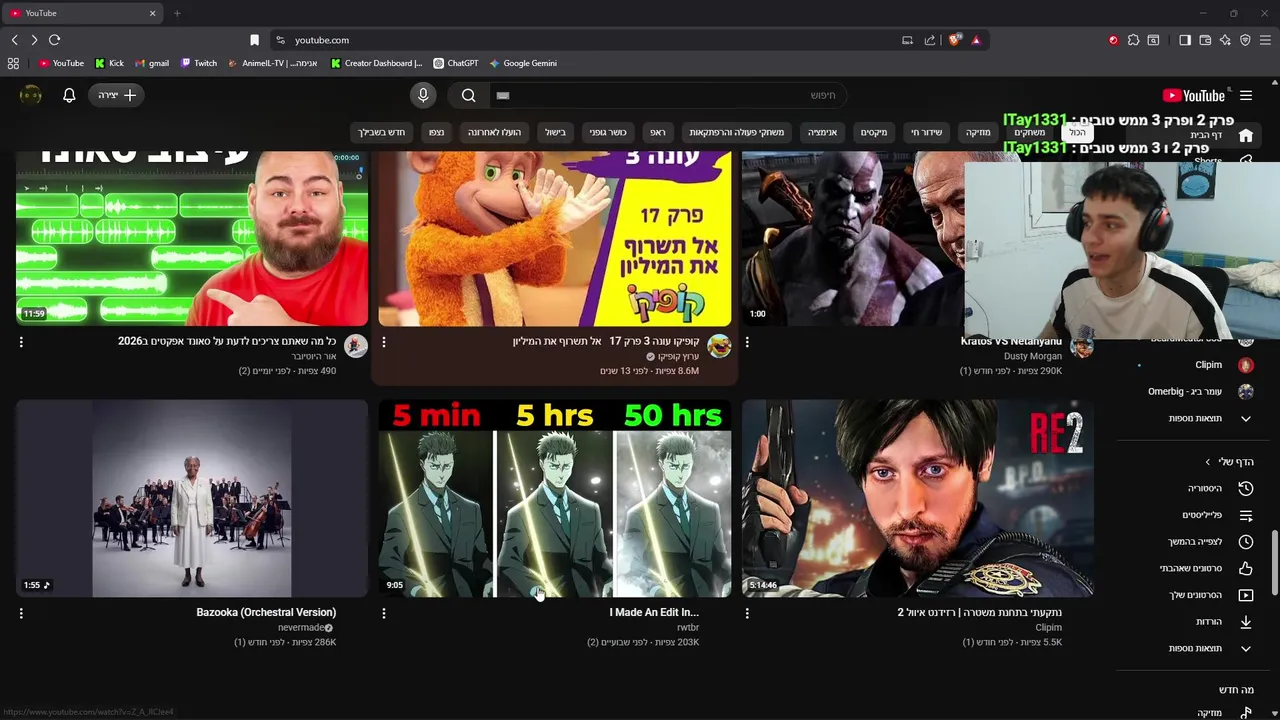
Task: Open options menu for קופיקו video
Action: (x=384, y=342)
